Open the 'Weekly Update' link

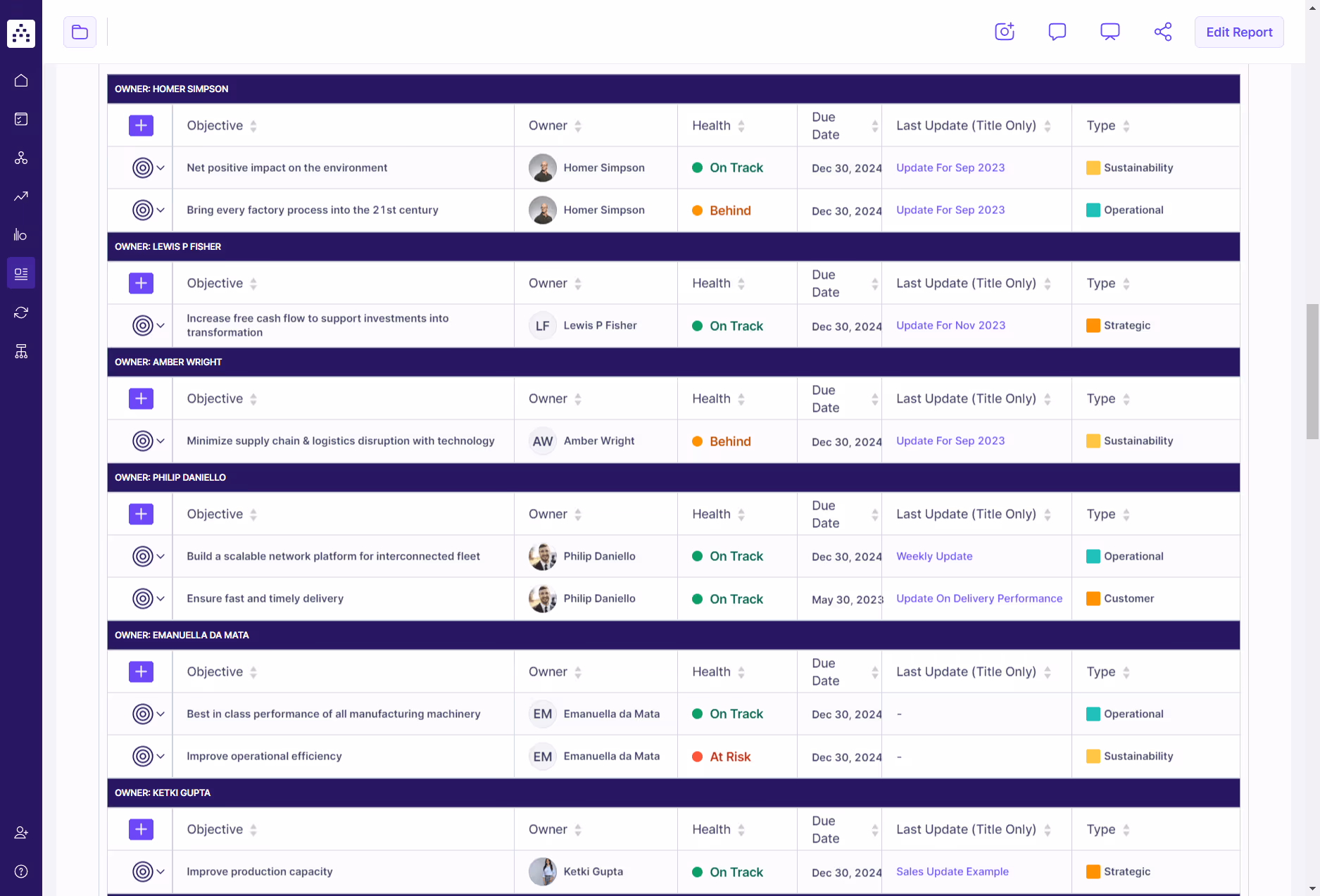934,556
